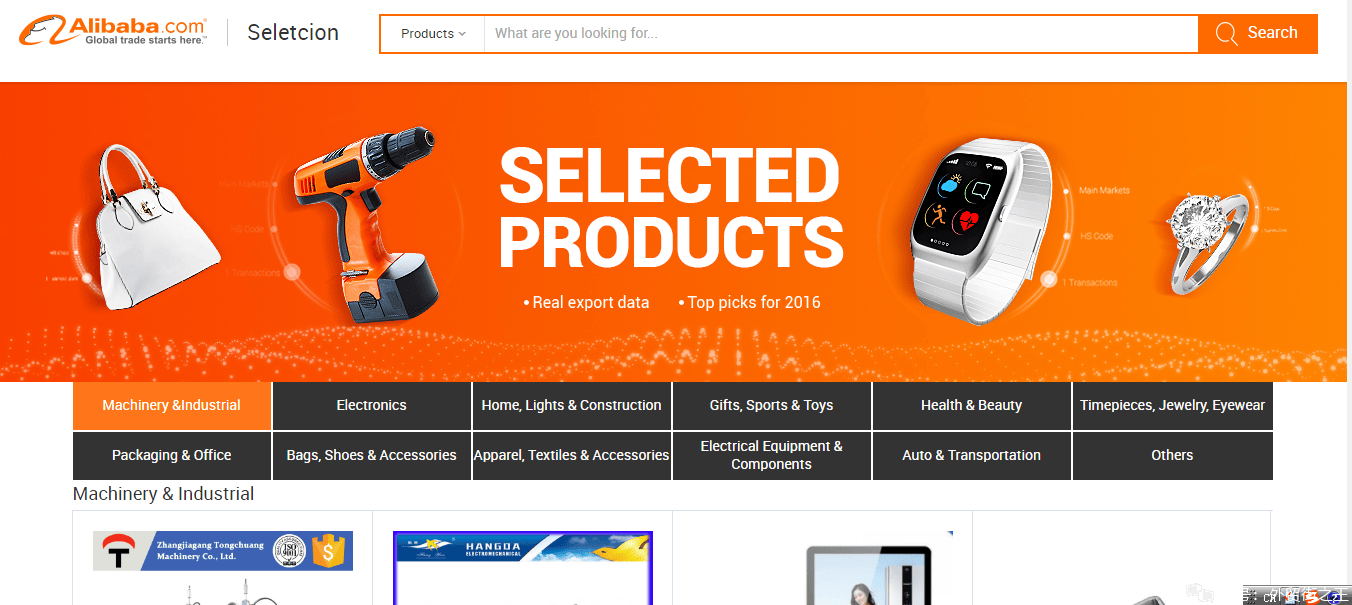Switch to the Electronics tab
Screen dimensions: 1352x605
[372, 406]
